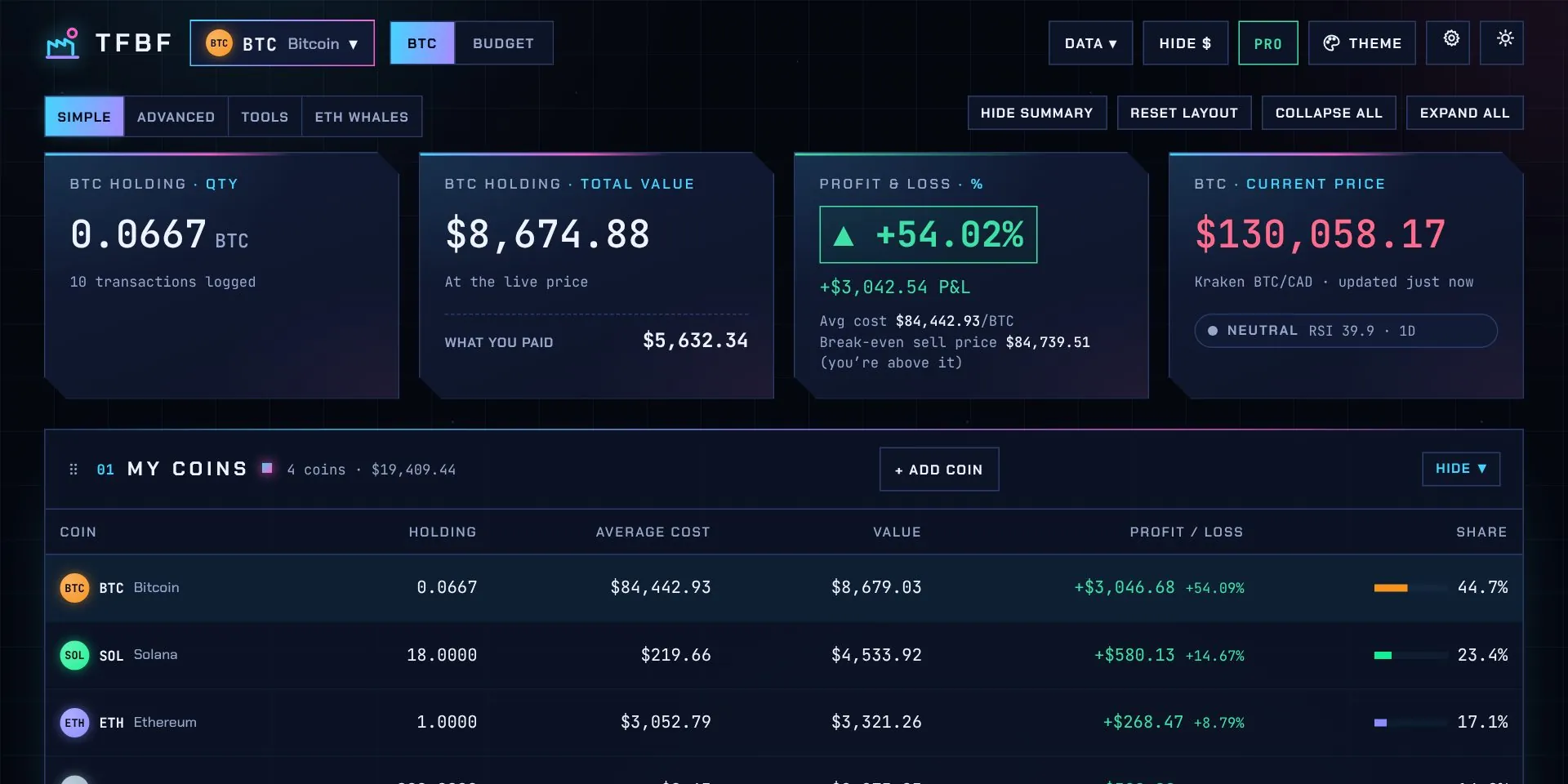Image resolution: width=1568 pixels, height=784 pixels.
Task: Click the Solana value $4,533.92
Action: tap(876, 655)
